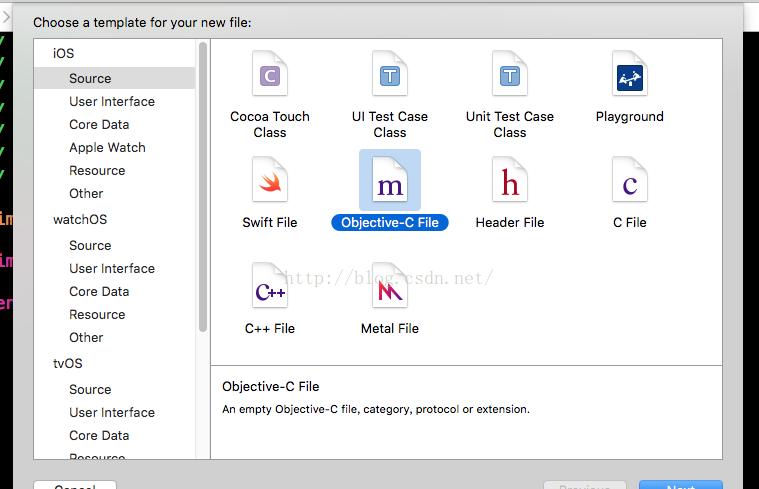
Task: Click the watchOS platform heading
Action: [x=80, y=220]
